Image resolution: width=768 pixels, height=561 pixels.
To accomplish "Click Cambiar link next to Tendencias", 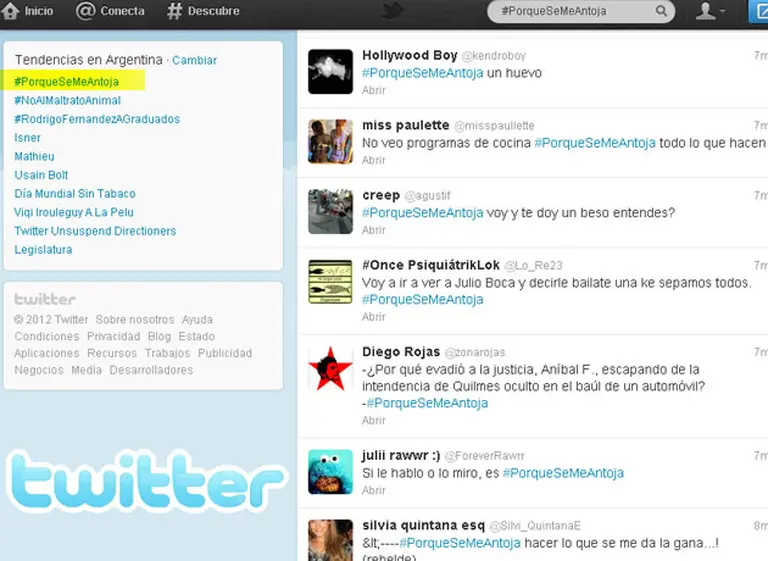I will point(194,60).
